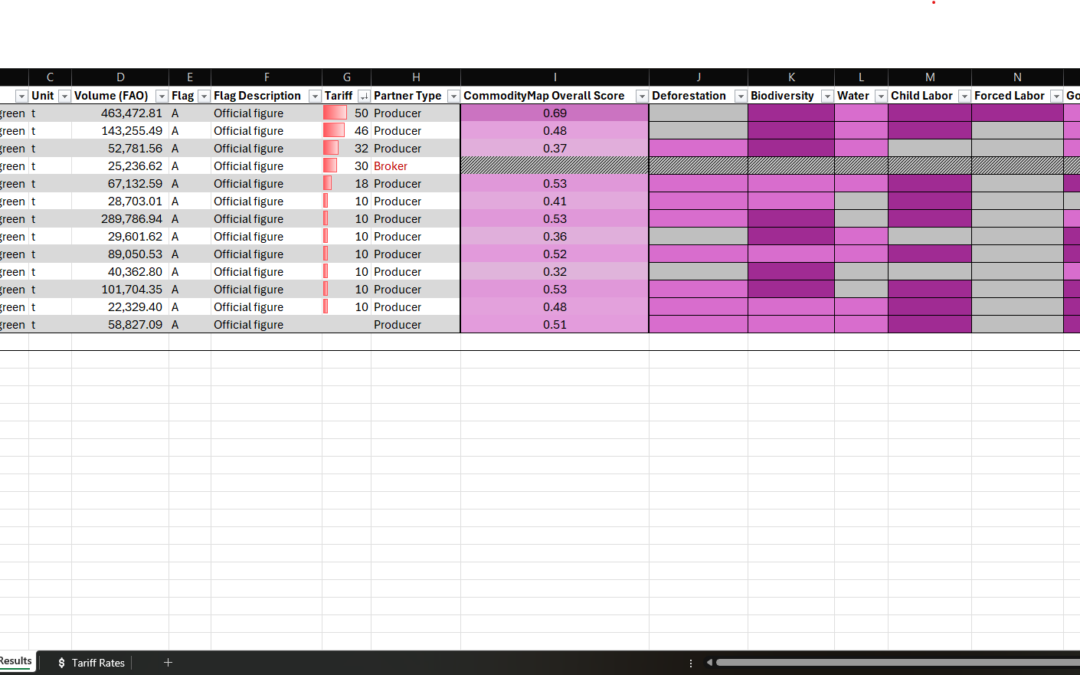Open the Volume (FAO) filter dropdown
The image size is (1080, 675).
pyautogui.click(x=161, y=96)
